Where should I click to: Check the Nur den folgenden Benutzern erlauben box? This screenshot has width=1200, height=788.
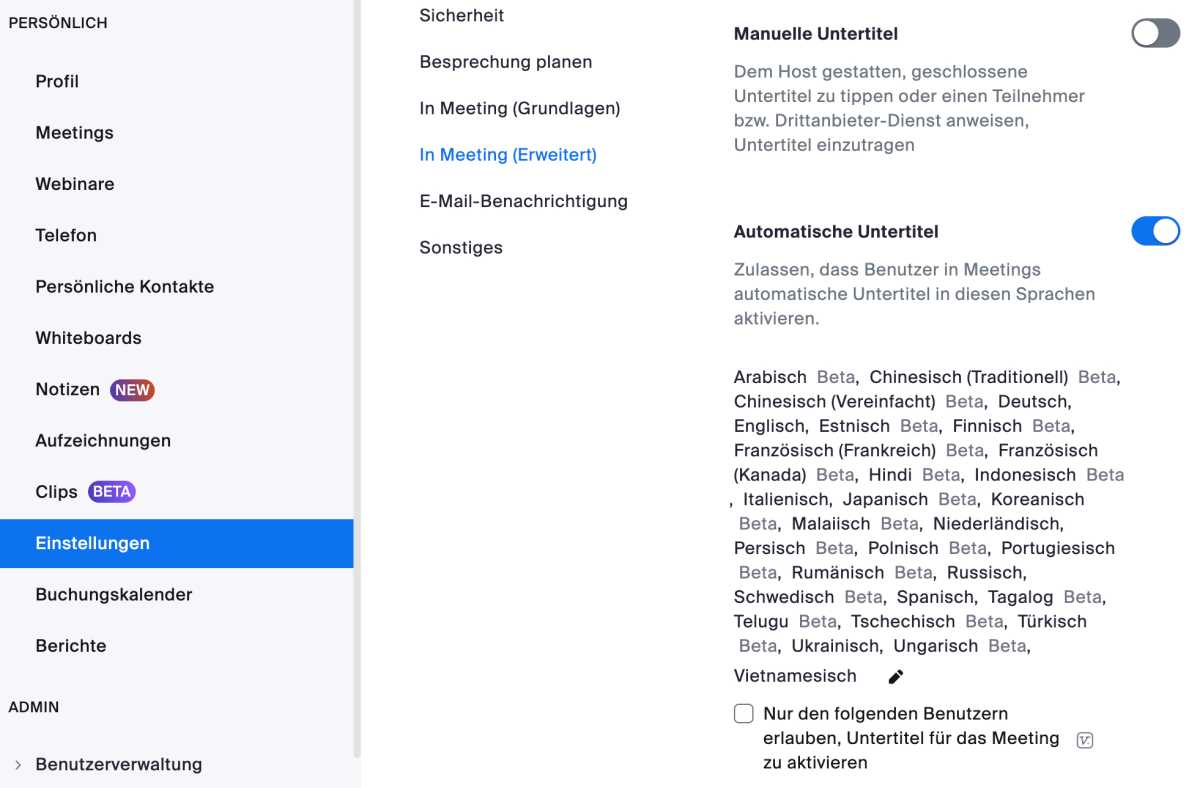[744, 714]
